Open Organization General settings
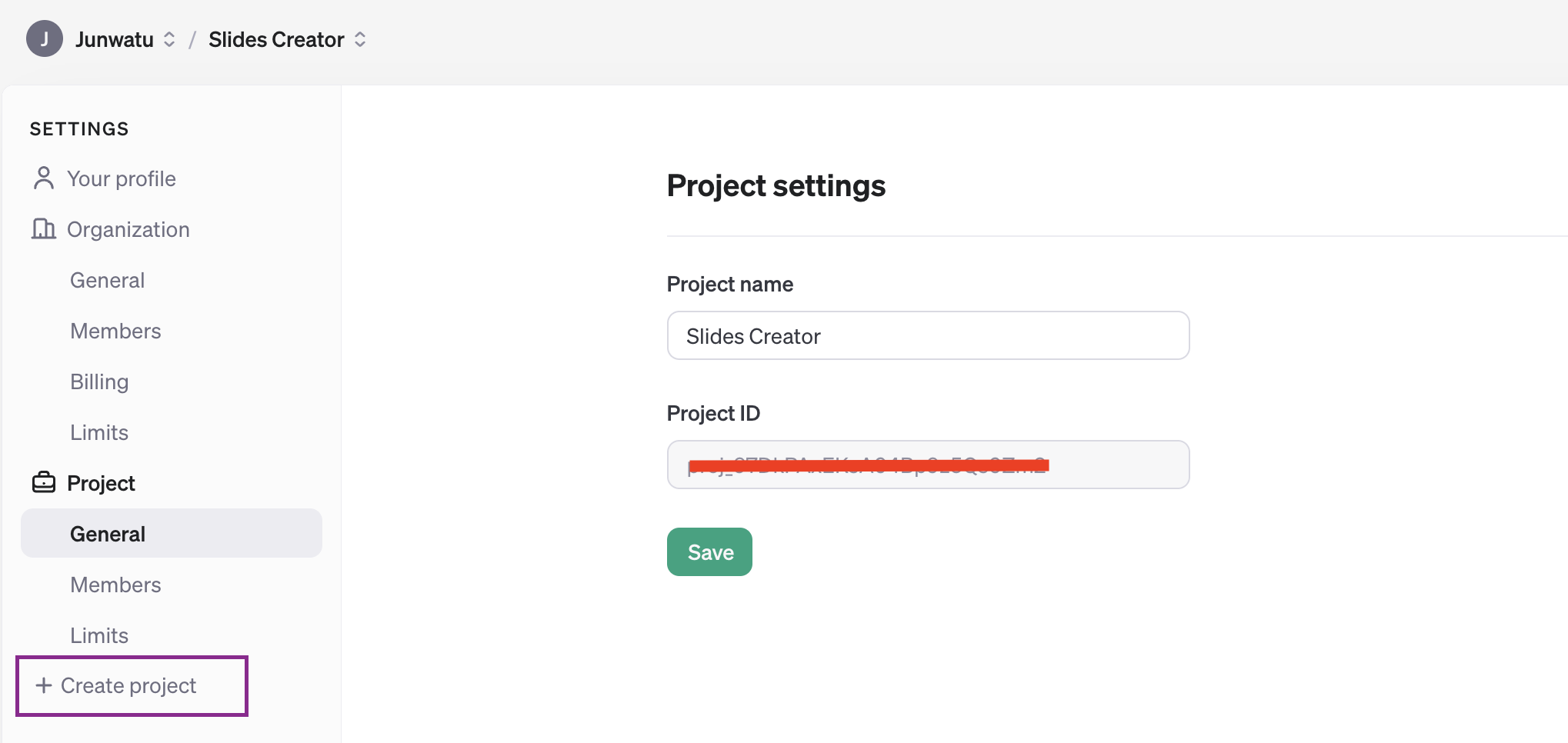This screenshot has height=743, width=1568. (107, 280)
